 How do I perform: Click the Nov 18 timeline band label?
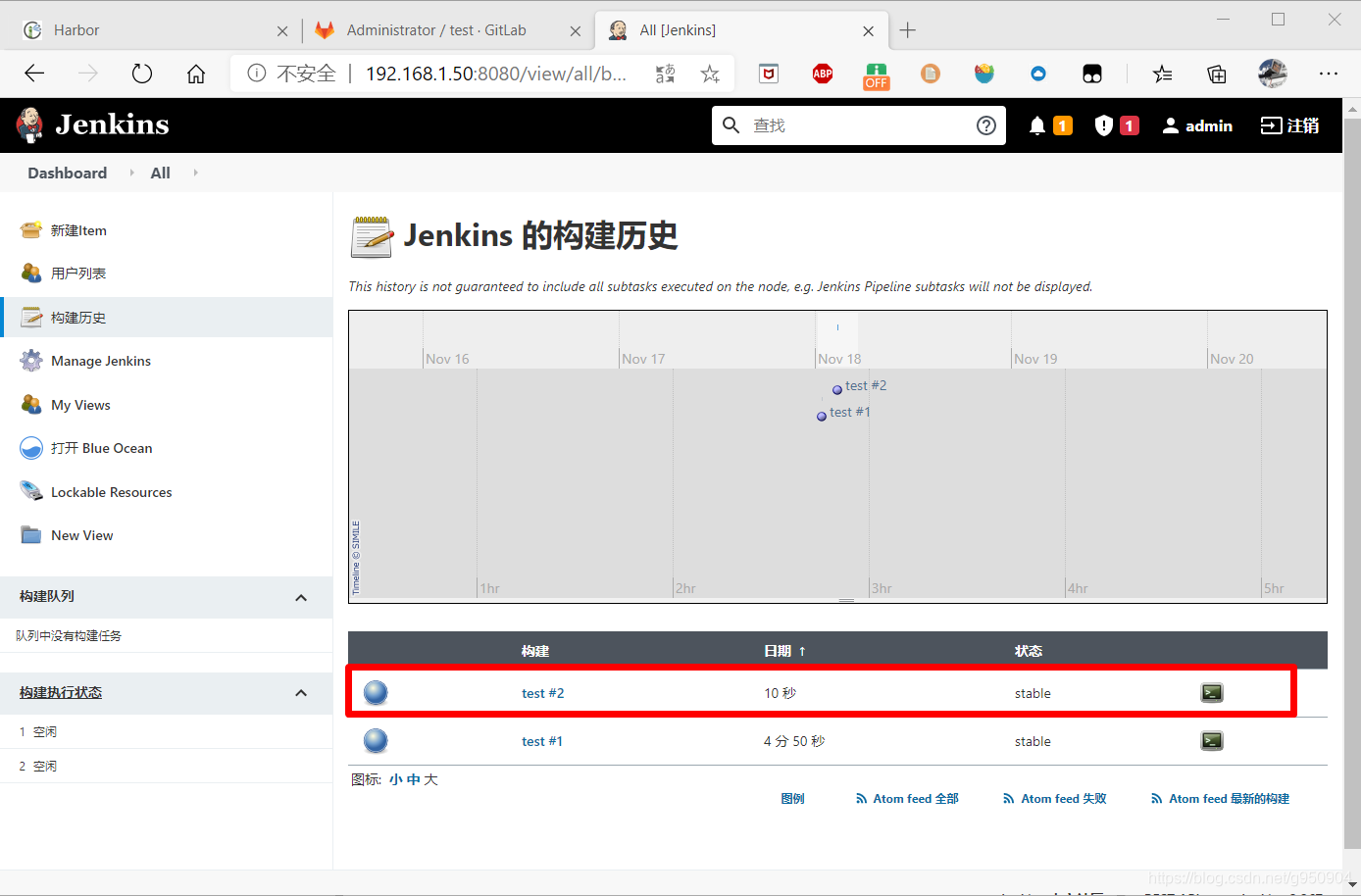pyautogui.click(x=839, y=359)
